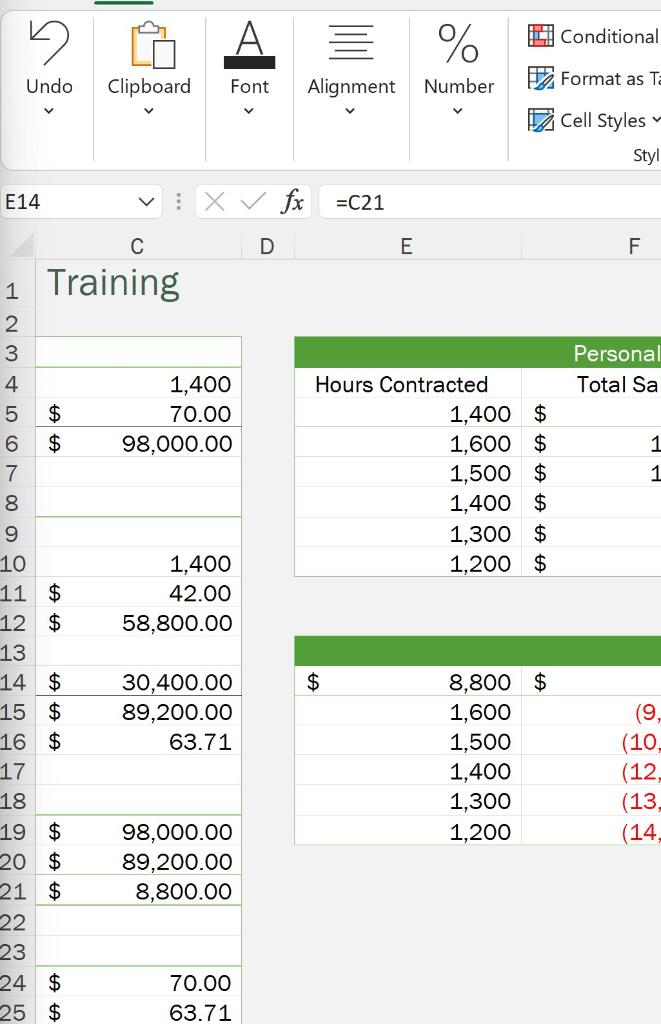Open Conditional Formatting
This screenshot has height=1024, width=661.
click(x=593, y=36)
